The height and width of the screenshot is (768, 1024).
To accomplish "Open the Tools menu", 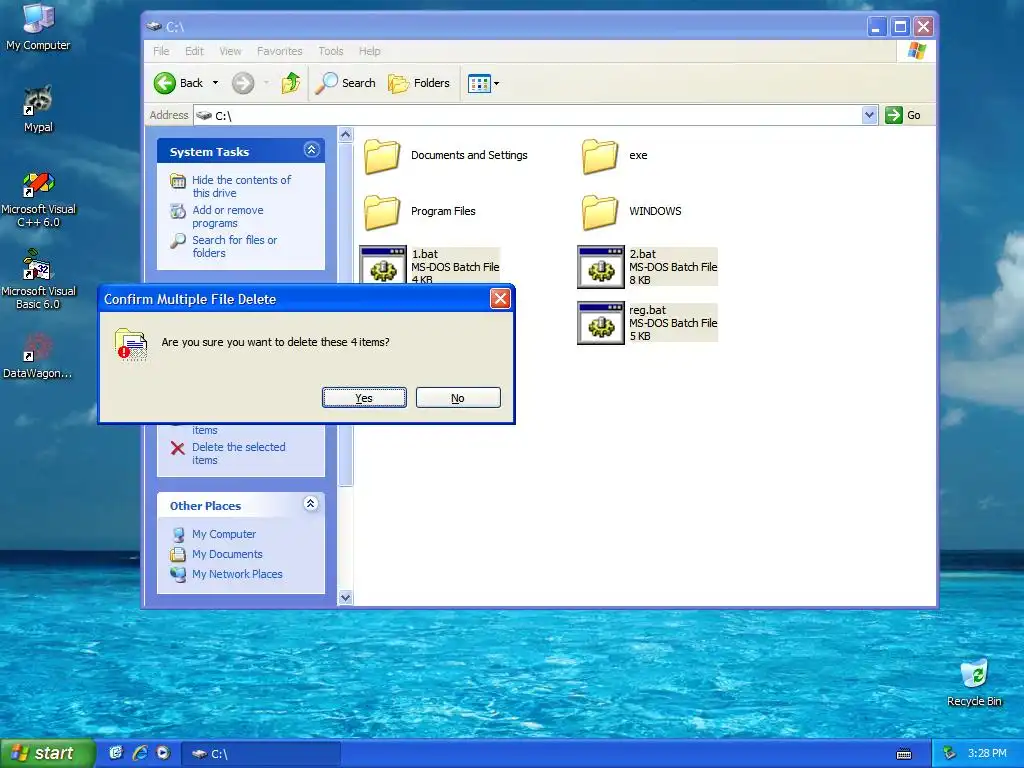I will point(330,51).
